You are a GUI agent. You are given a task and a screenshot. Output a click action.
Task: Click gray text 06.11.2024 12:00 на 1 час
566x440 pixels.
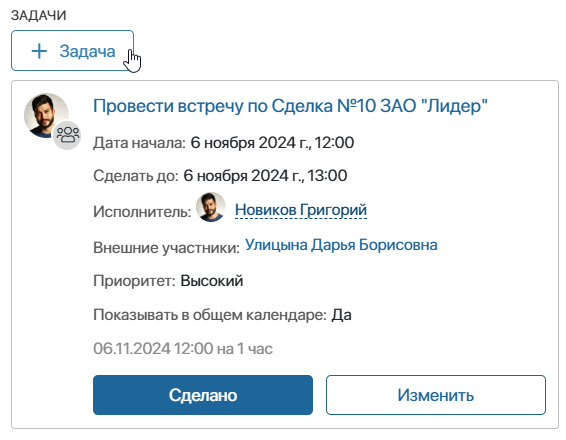183,349
